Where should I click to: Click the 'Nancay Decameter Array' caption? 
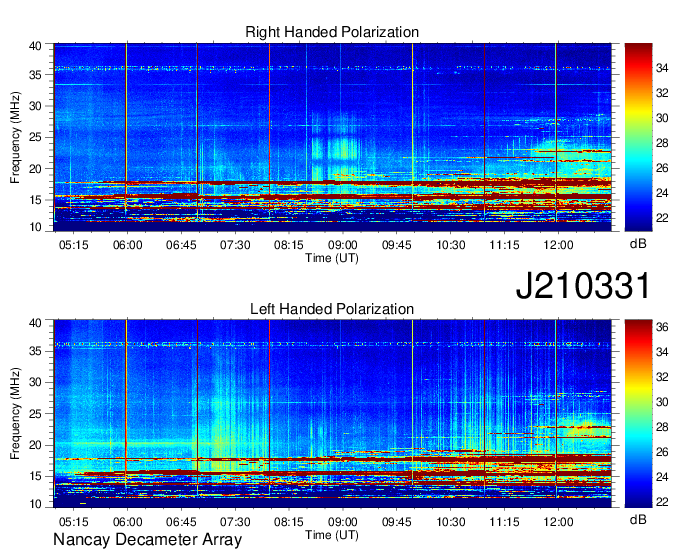147,540
